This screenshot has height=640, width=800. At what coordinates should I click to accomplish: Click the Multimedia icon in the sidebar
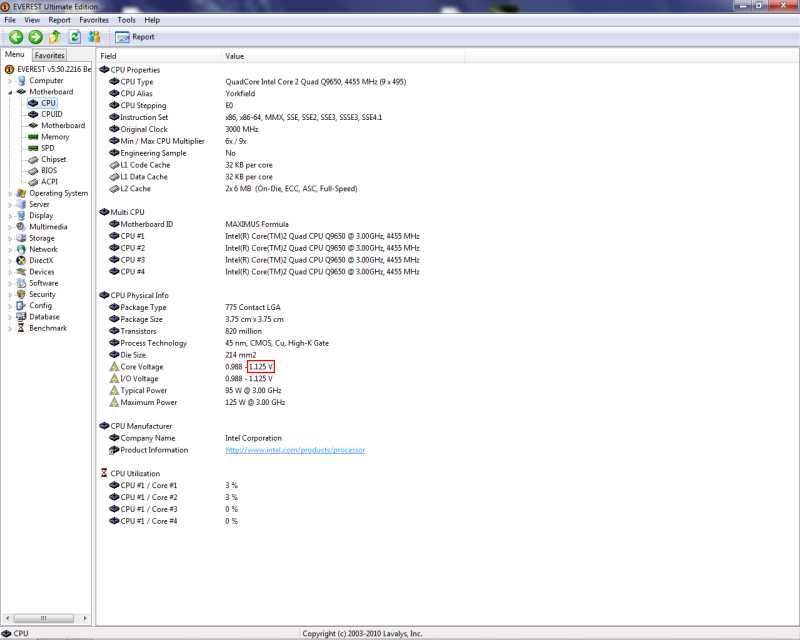[x=21, y=227]
